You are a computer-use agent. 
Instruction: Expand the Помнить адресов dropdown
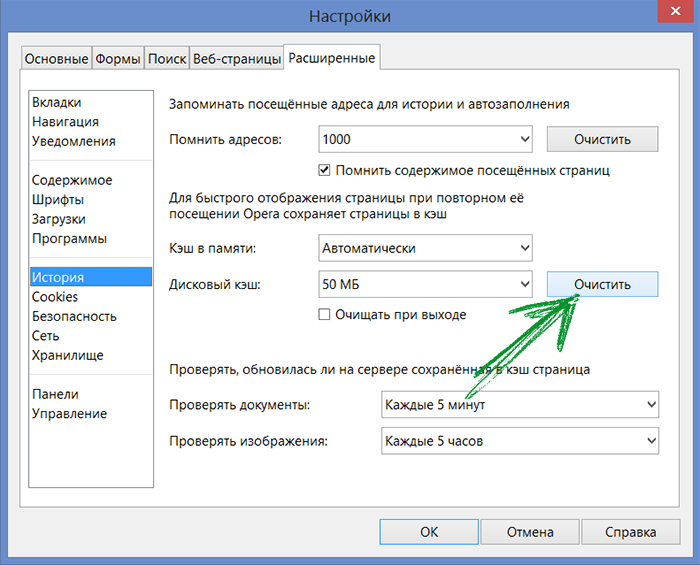coord(425,139)
